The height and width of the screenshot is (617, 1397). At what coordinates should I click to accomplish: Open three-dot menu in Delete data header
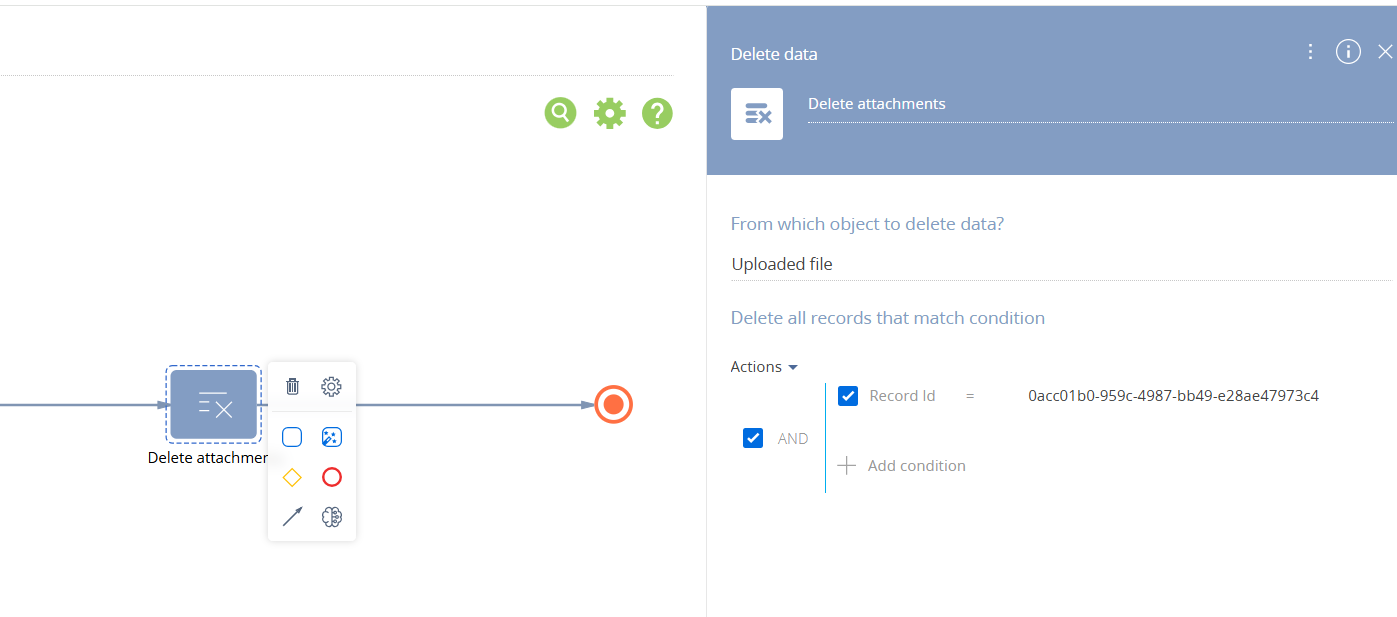pos(1310,52)
